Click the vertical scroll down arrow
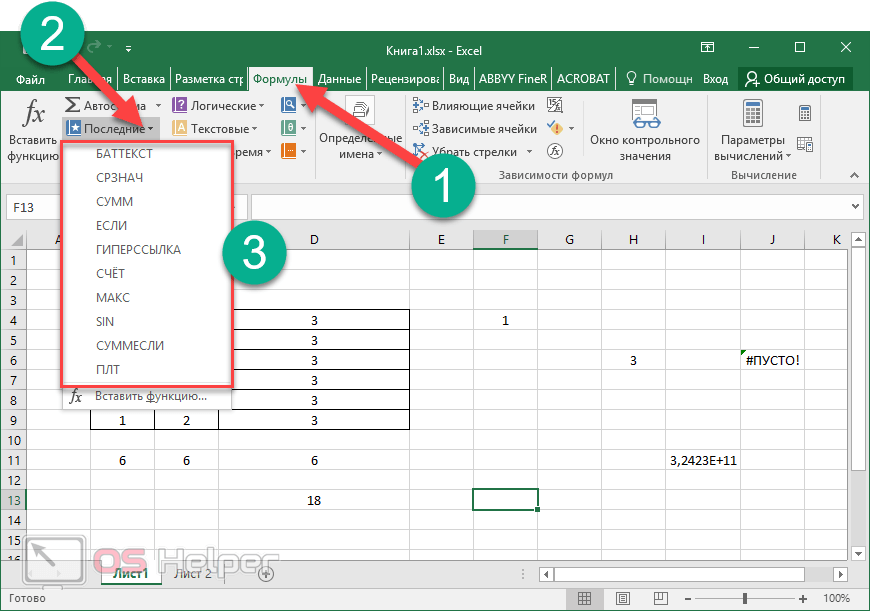The height and width of the screenshot is (611, 870). (858, 554)
